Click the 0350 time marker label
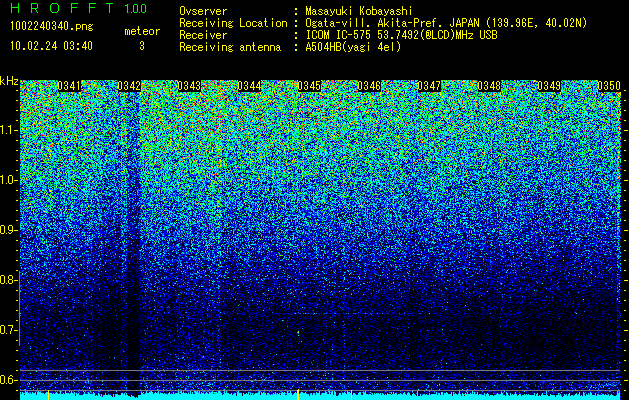 609,86
